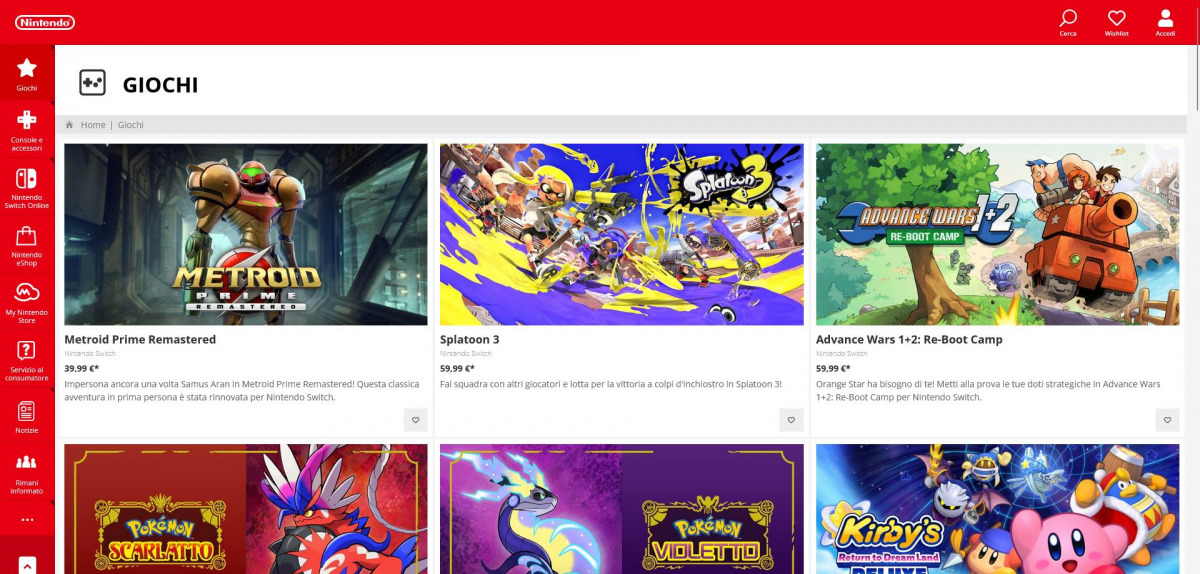Add Advance Wars 1+2 to wishlist
Viewport: 1200px width, 574px height.
point(1167,420)
